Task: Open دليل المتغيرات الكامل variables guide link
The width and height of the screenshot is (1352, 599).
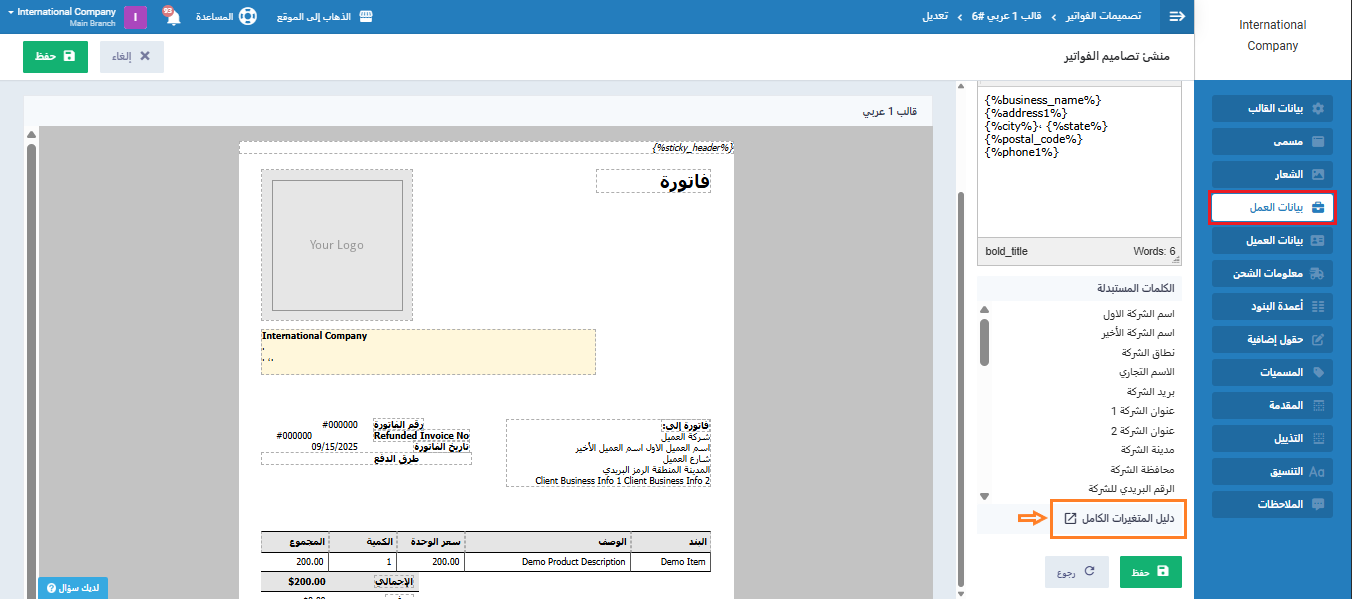Action: click(1119, 519)
